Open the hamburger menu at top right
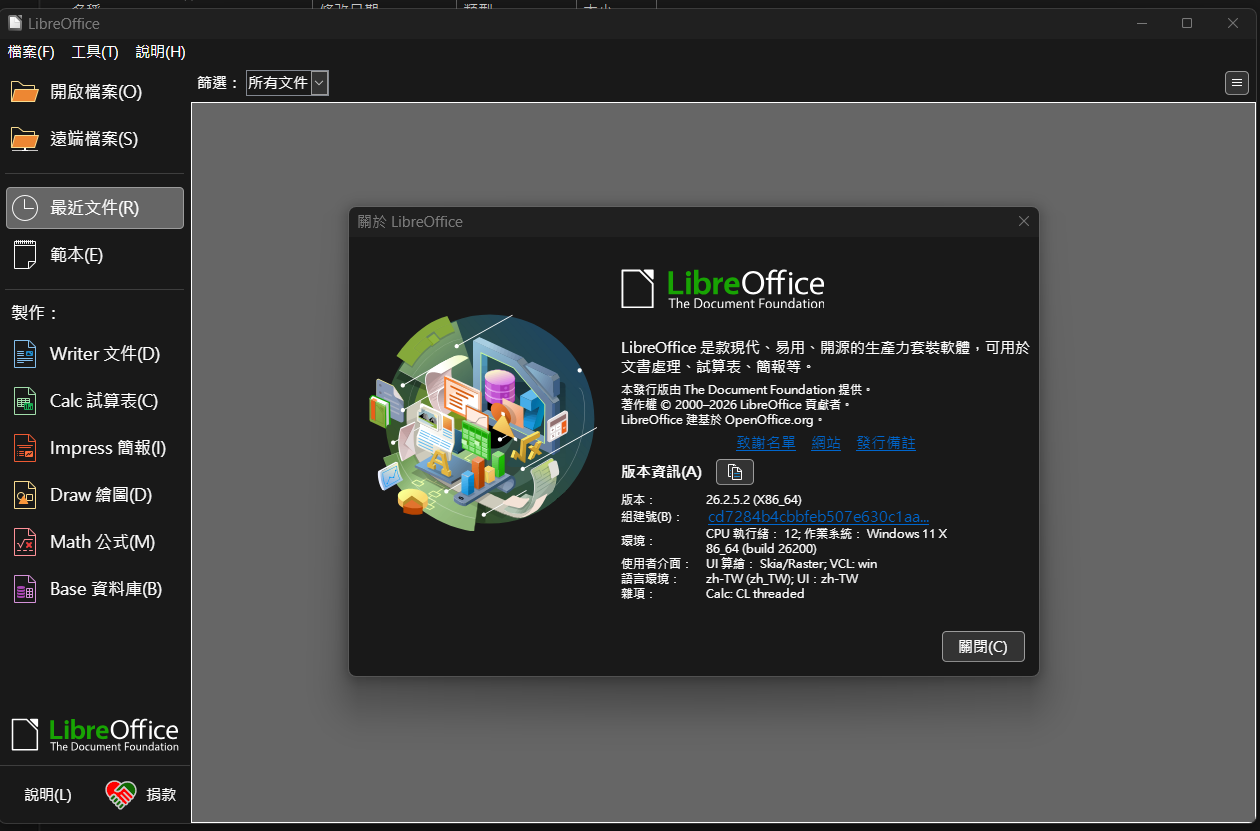Image resolution: width=1260 pixels, height=831 pixels. (1237, 83)
